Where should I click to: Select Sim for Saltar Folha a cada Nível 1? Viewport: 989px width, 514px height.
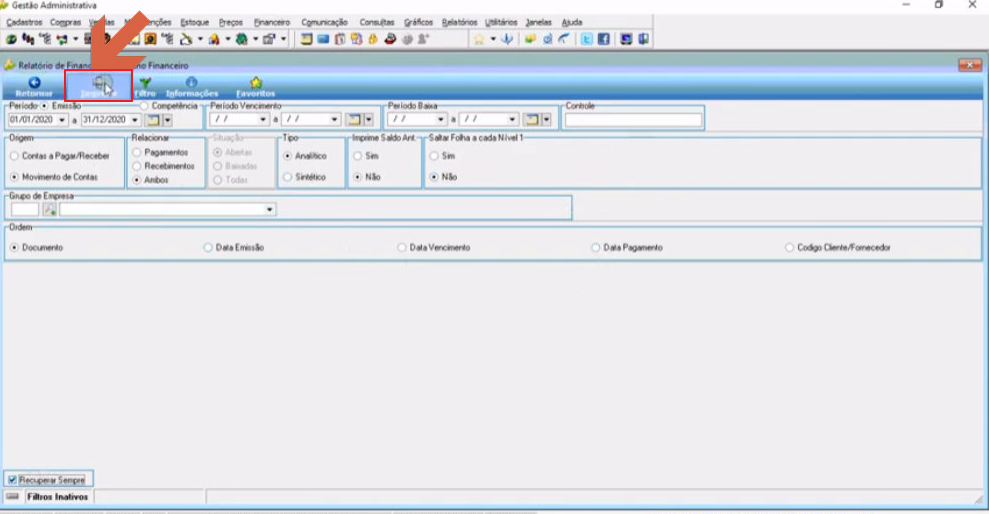(x=434, y=156)
